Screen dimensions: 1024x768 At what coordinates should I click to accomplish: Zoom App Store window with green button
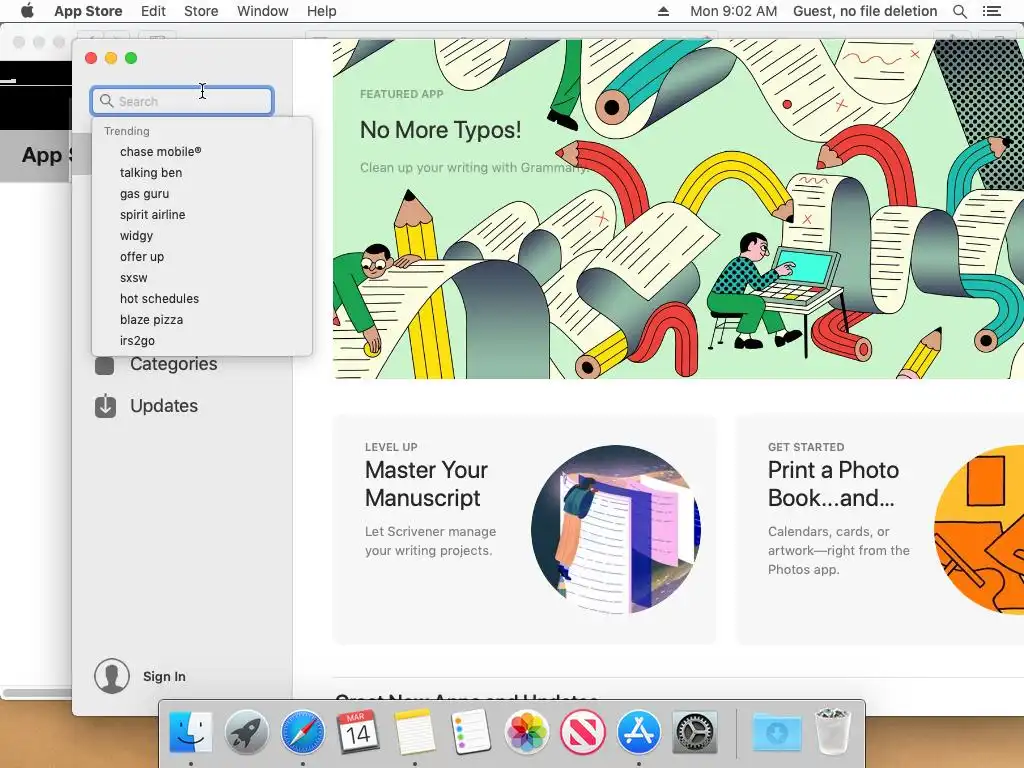click(131, 58)
